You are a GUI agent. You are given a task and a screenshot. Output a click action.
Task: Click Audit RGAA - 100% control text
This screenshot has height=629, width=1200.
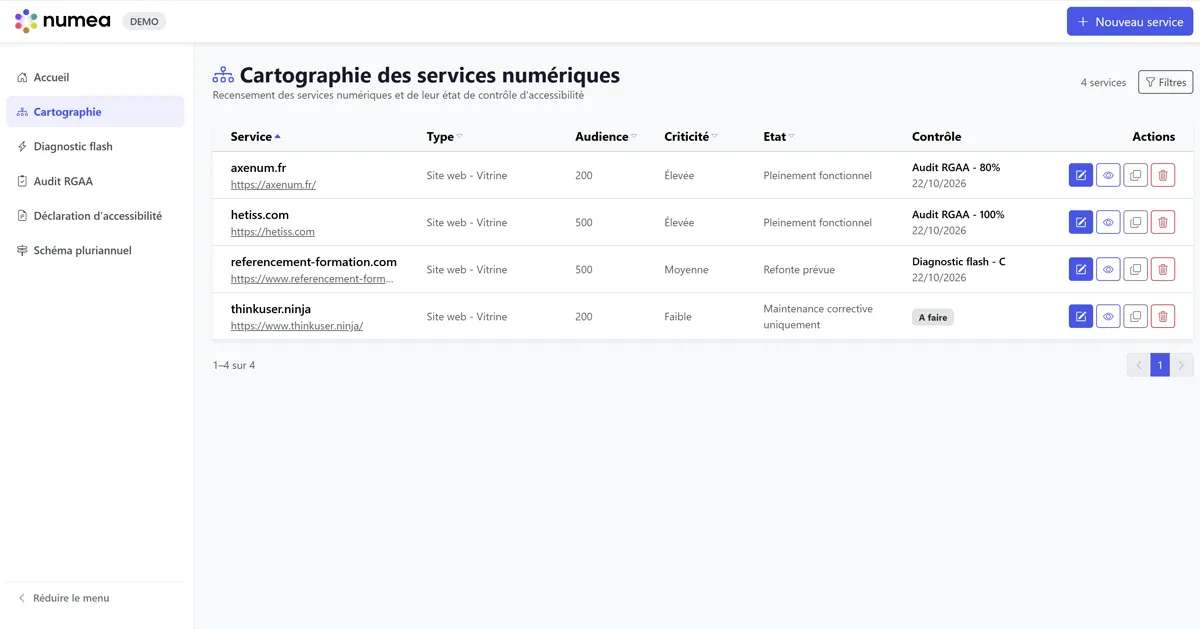pos(958,214)
